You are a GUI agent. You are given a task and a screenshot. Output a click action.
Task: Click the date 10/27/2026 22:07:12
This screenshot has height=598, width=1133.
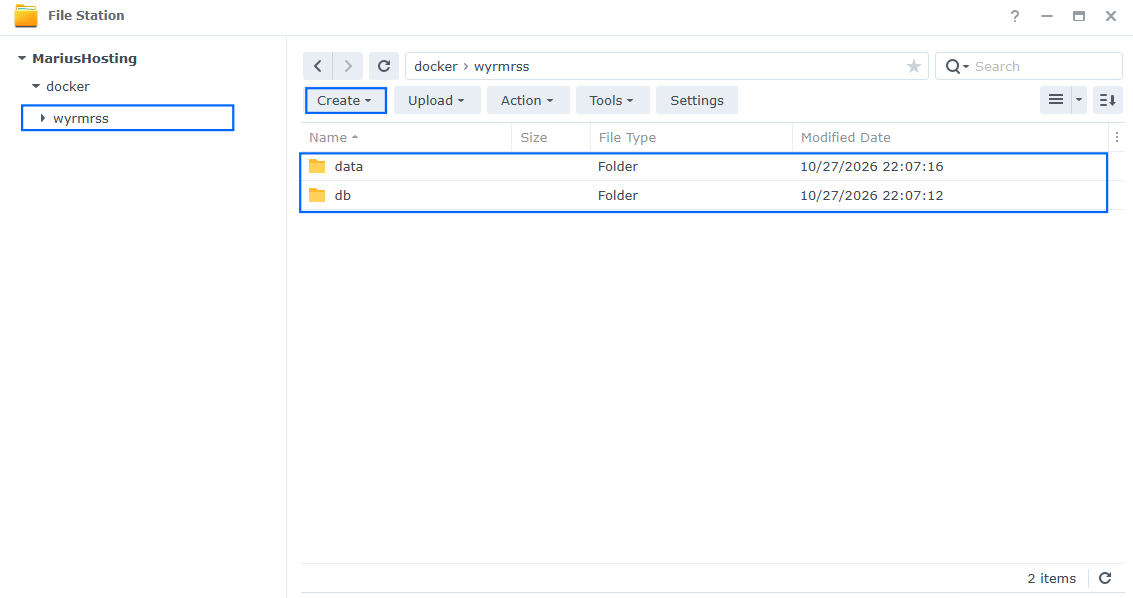871,195
